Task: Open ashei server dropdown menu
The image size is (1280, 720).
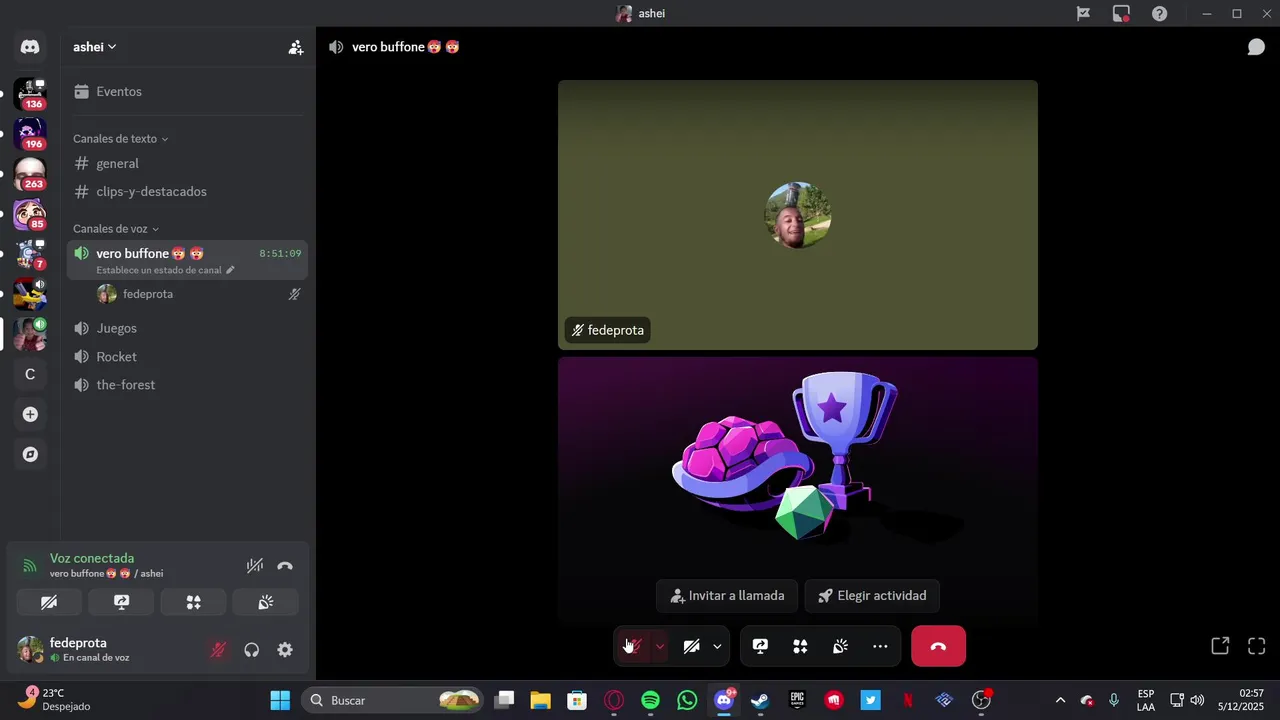Action: tap(95, 47)
